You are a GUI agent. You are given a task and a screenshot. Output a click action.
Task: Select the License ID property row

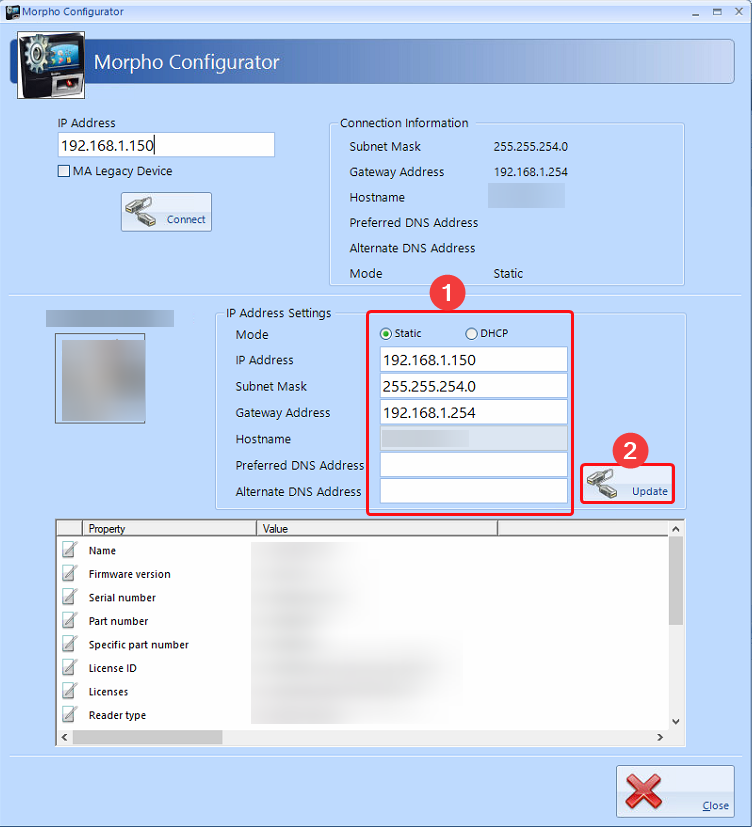point(363,668)
